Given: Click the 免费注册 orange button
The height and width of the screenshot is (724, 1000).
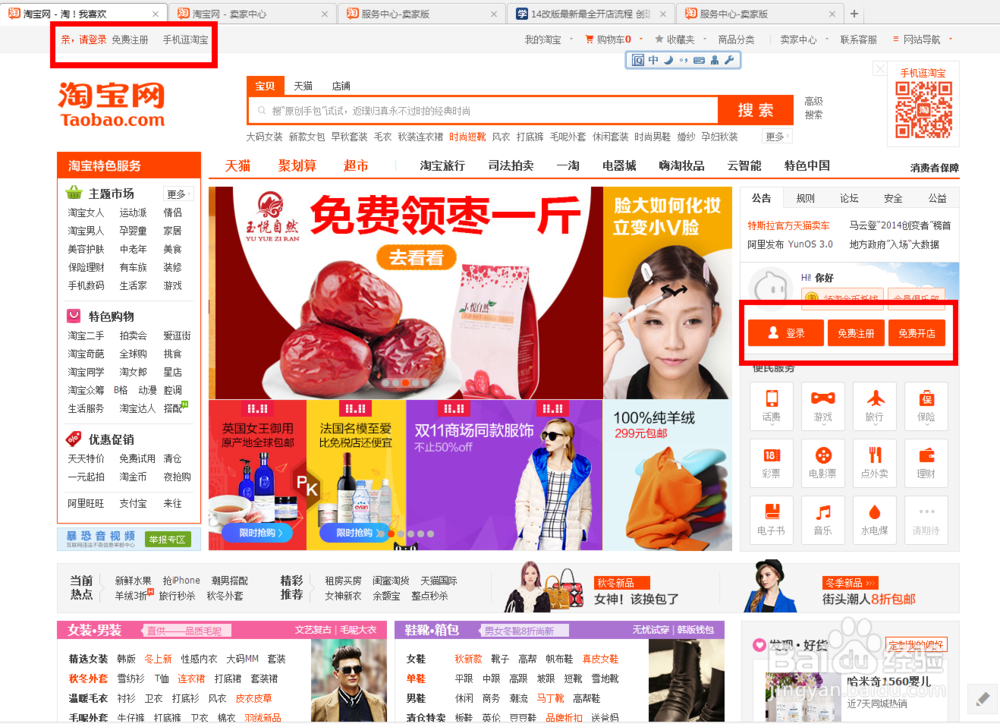Looking at the screenshot, I should coord(856,333).
